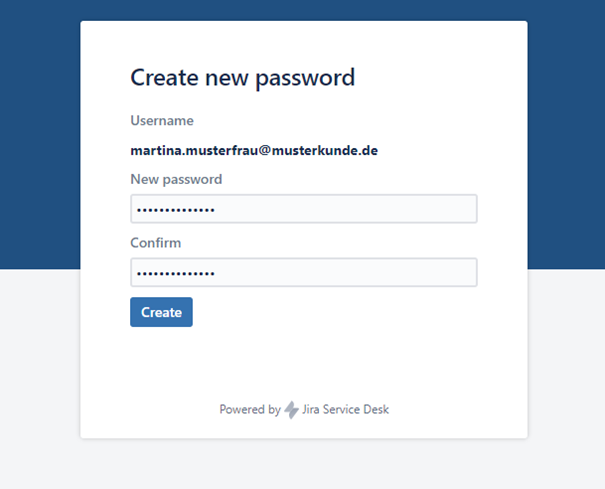
Task: Place cursor on masked dots in Confirm field
Action: point(176,274)
